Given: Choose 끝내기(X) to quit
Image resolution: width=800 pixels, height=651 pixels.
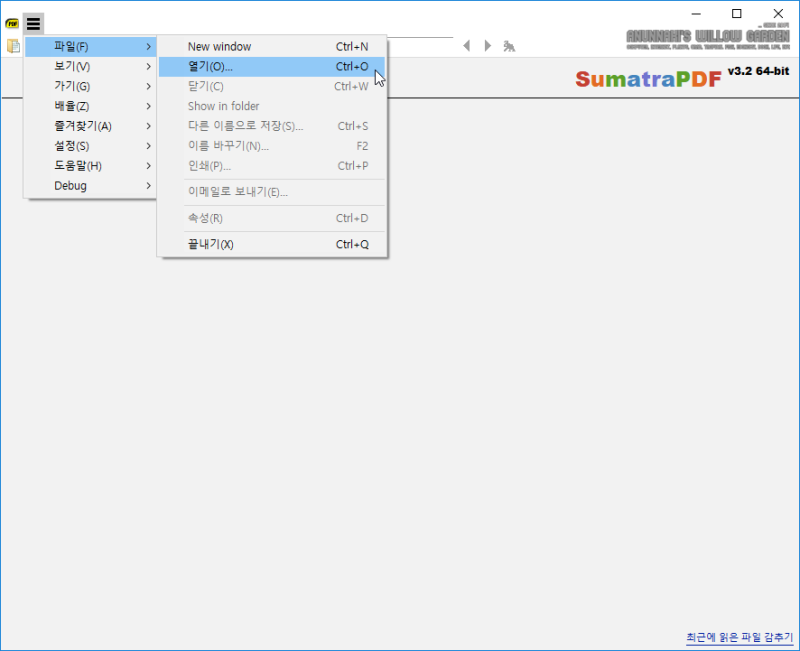Looking at the screenshot, I should [x=272, y=244].
